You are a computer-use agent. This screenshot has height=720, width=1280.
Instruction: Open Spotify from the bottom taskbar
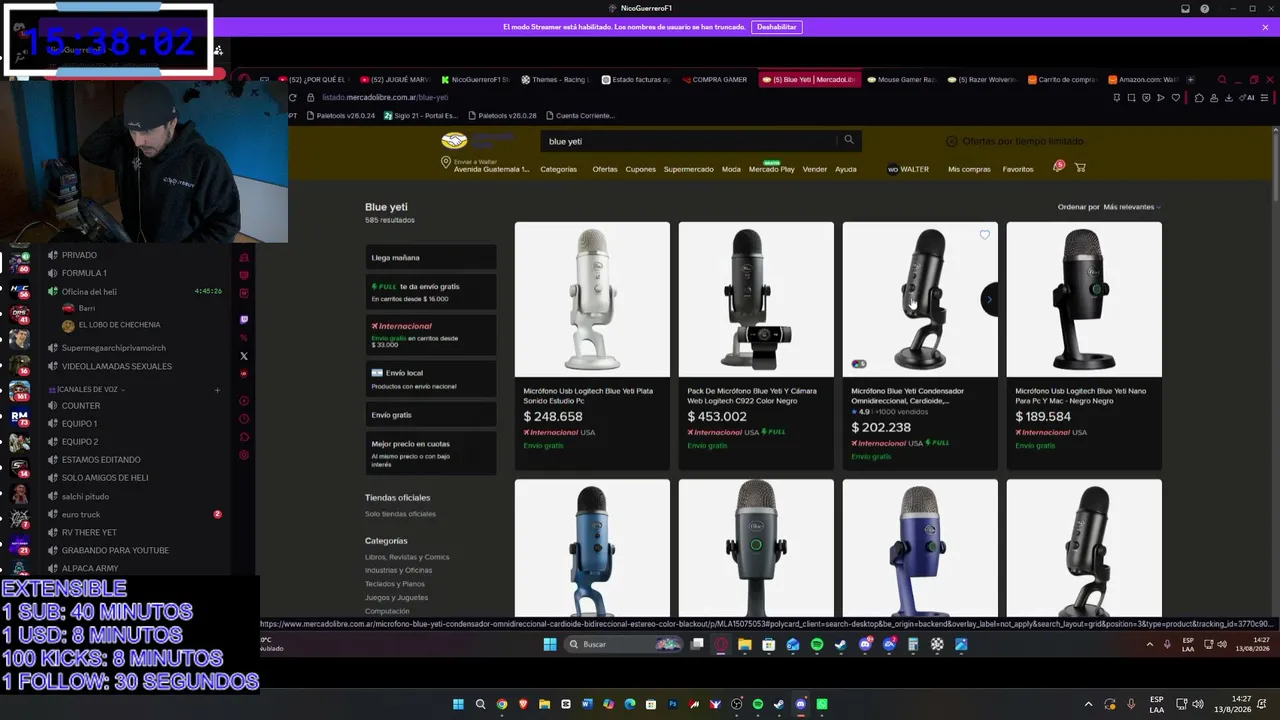(x=757, y=704)
